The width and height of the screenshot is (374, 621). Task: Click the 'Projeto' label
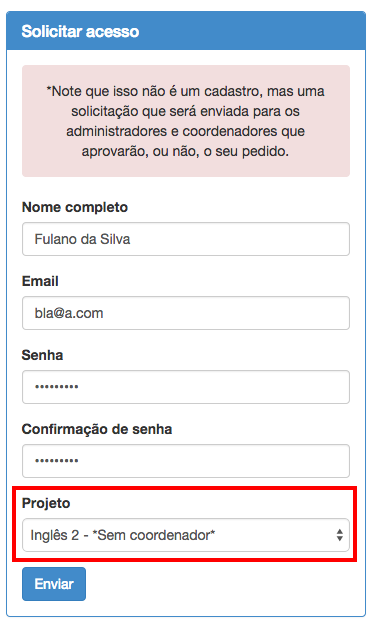[x=46, y=503]
